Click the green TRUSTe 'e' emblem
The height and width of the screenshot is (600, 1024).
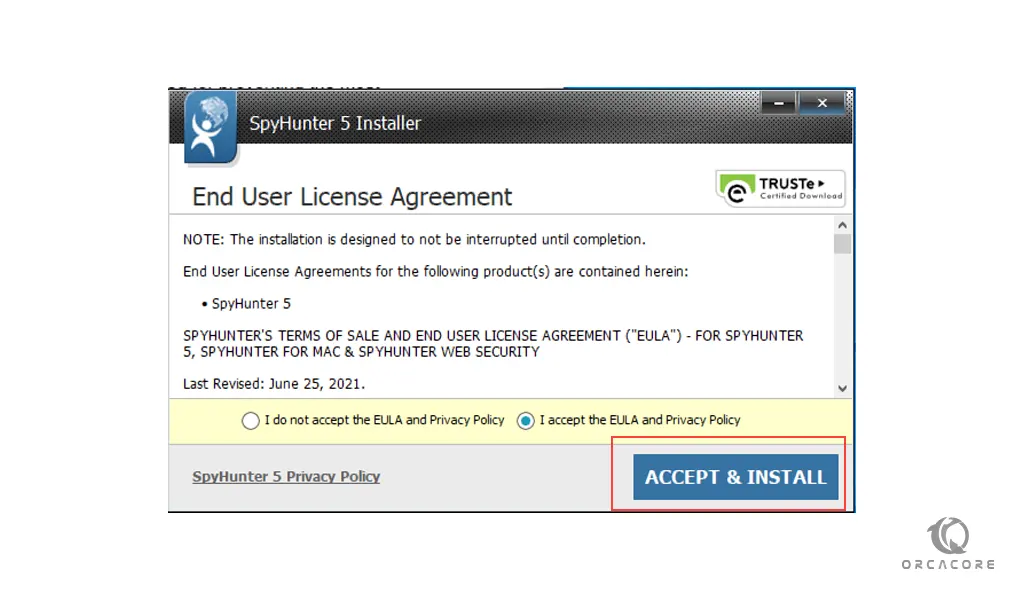point(737,190)
